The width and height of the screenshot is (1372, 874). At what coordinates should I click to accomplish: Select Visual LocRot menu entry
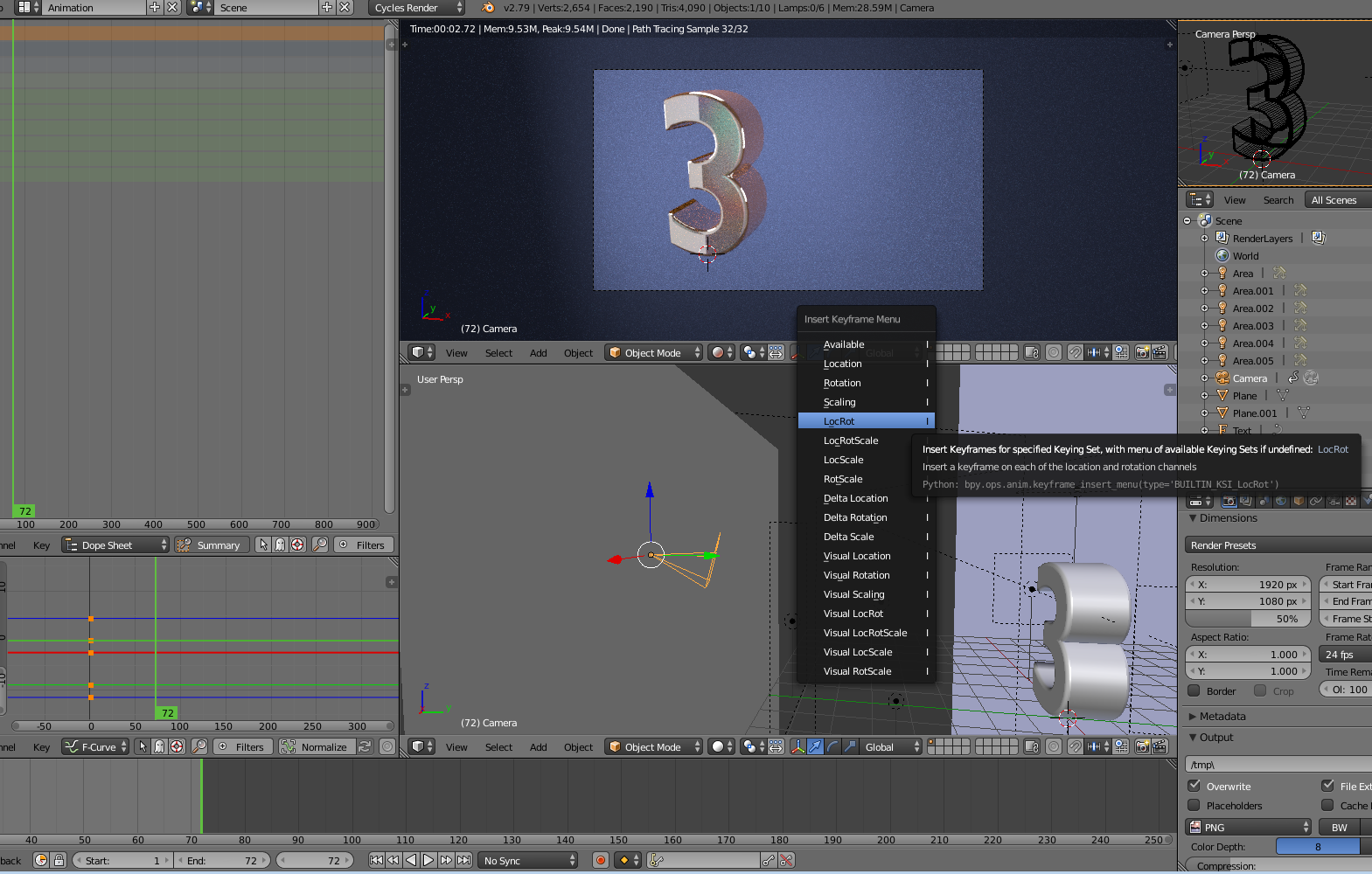(867, 614)
